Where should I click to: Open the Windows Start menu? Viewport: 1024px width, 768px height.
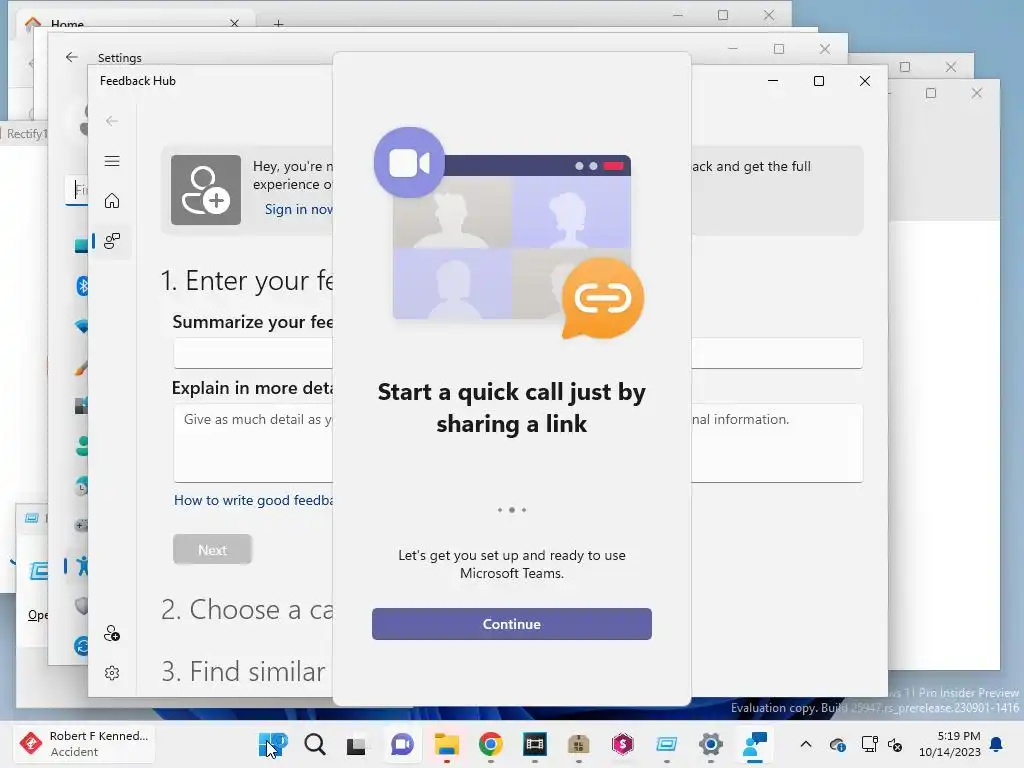pos(272,744)
